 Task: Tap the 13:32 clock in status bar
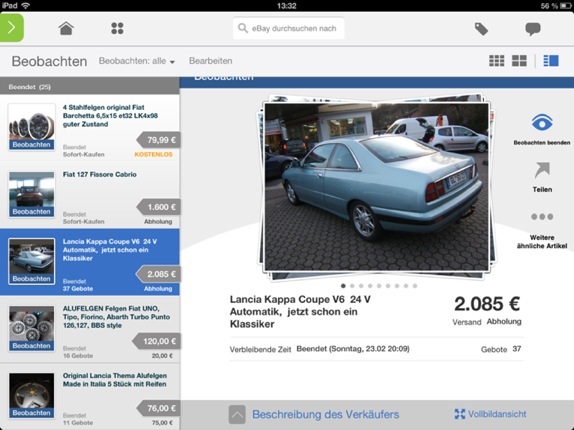pyautogui.click(x=287, y=5)
